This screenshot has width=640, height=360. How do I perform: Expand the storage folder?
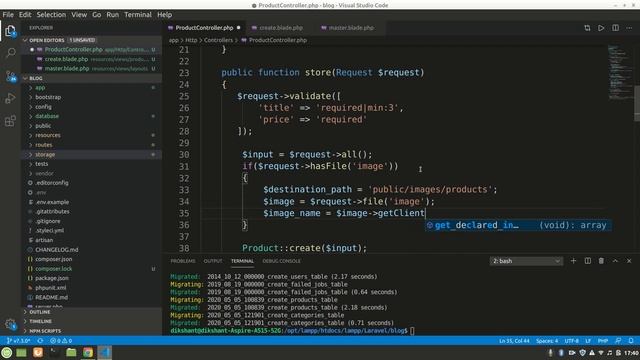point(92,155)
